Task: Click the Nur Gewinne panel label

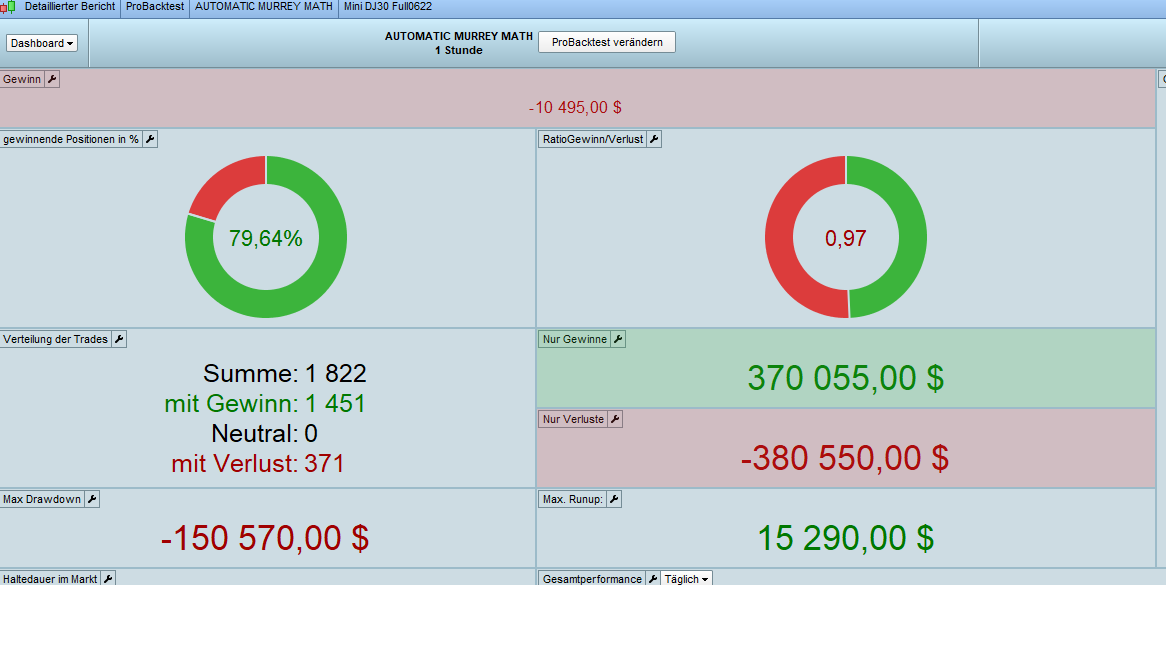Action: (x=574, y=339)
